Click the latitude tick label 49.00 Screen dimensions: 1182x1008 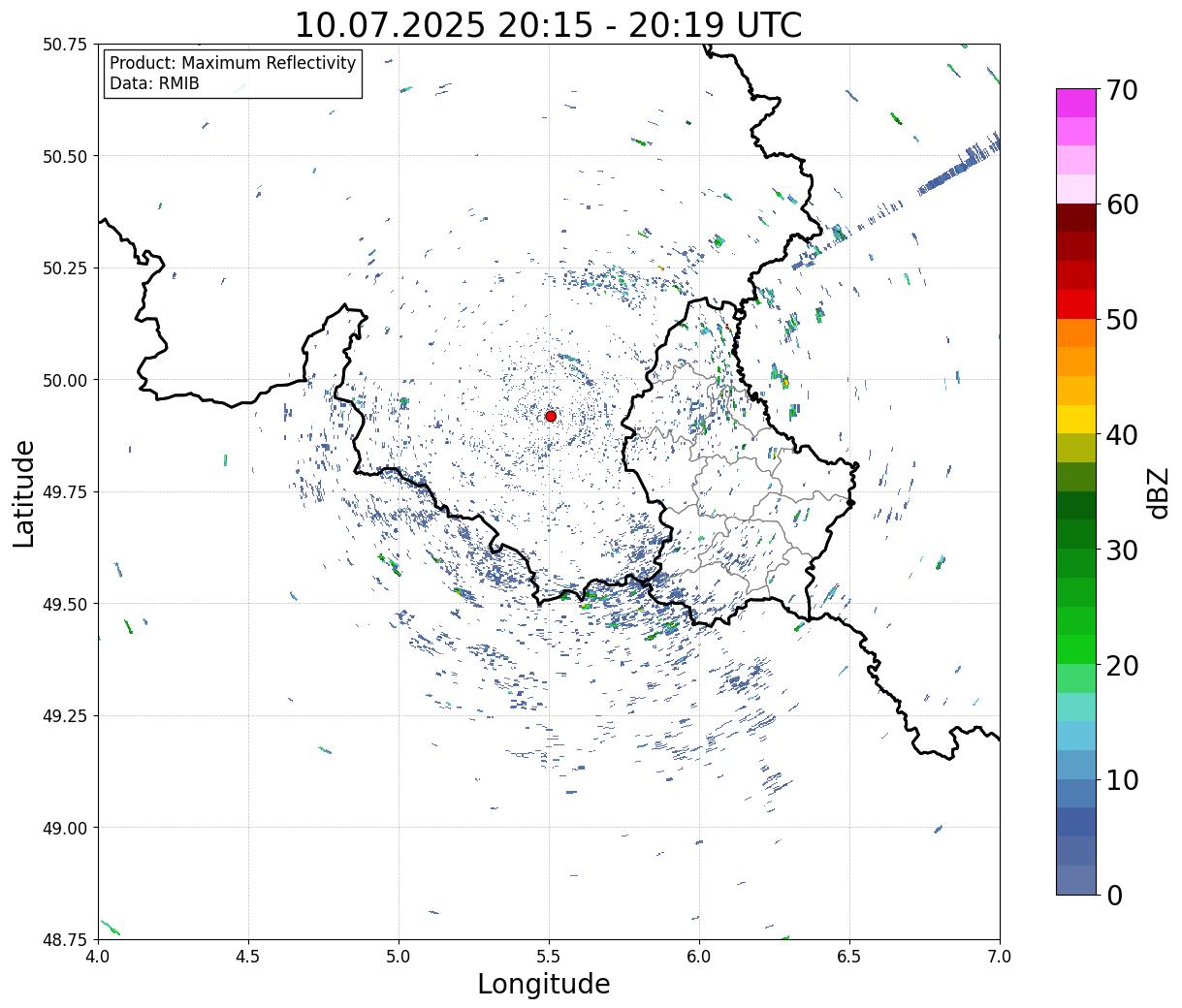tap(65, 828)
